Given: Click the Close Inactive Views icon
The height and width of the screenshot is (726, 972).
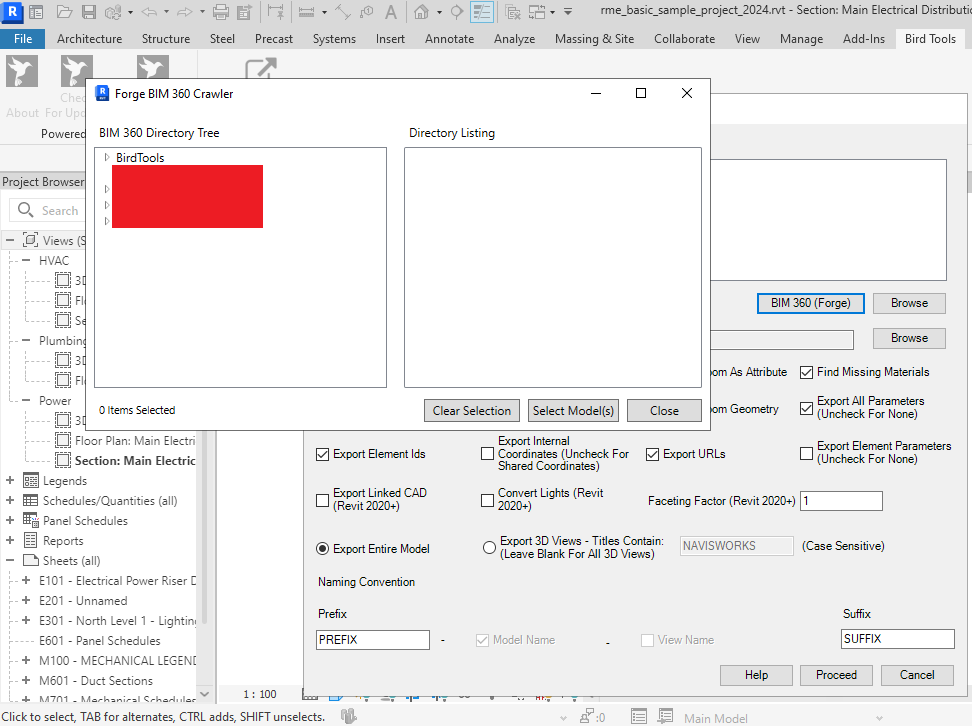Looking at the screenshot, I should [x=513, y=11].
